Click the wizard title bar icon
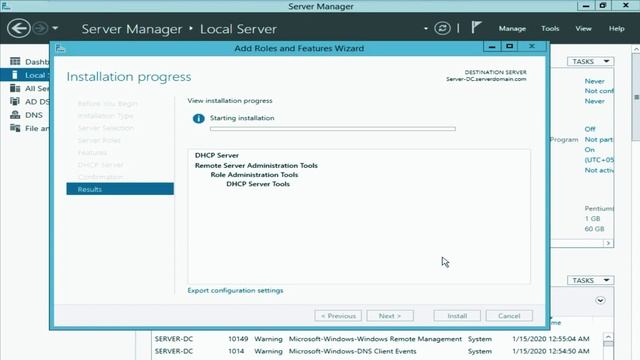The width and height of the screenshot is (640, 360). (60, 49)
